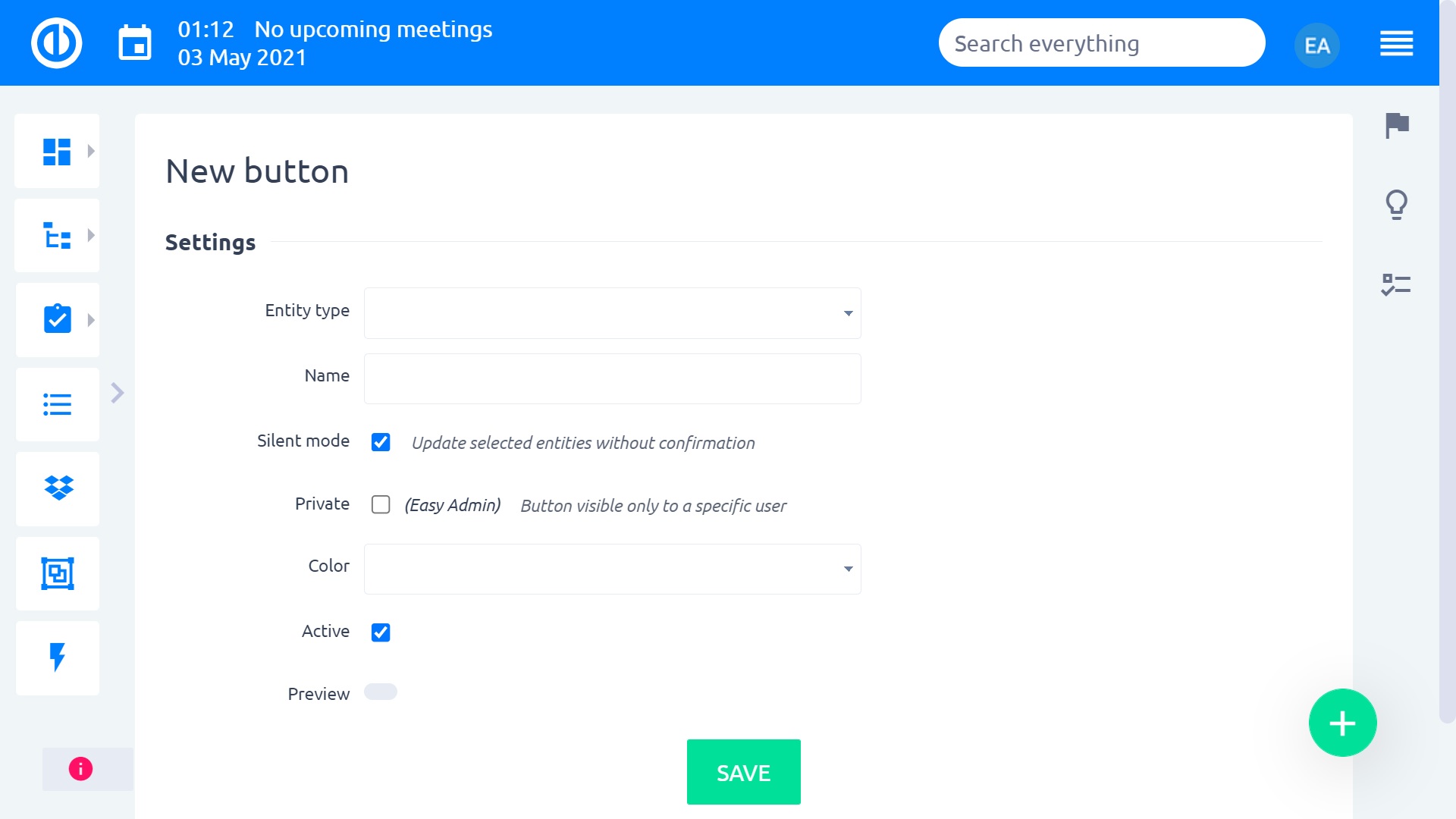The width and height of the screenshot is (1456, 819).
Task: Focus the Name input field
Action: click(x=613, y=379)
